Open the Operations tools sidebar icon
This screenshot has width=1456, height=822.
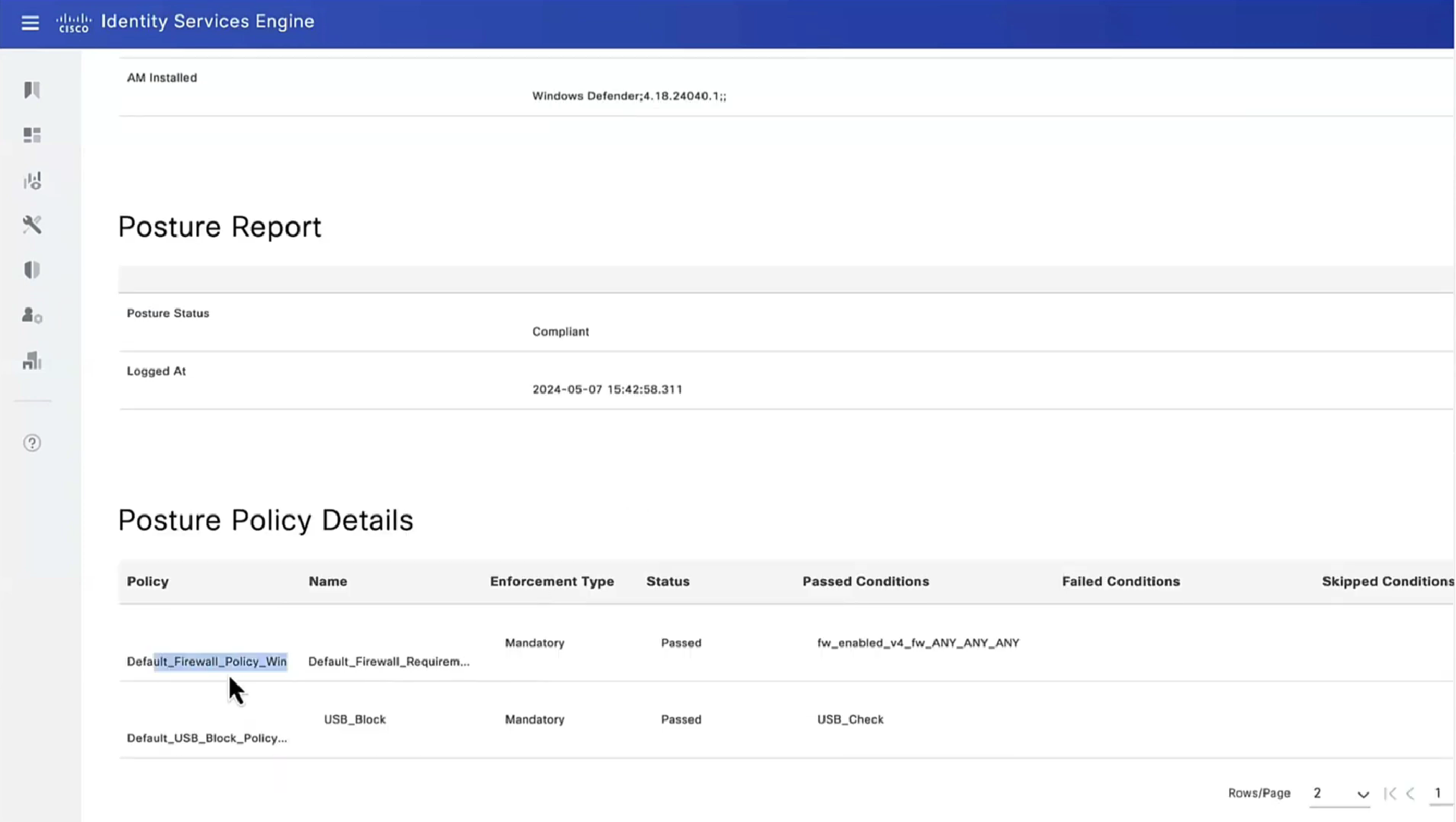pos(32,225)
